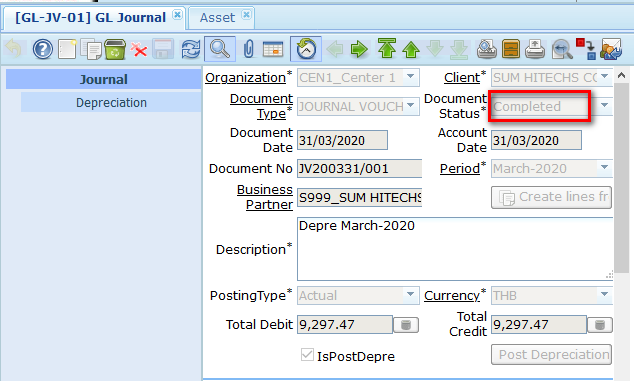
Task: Click the Currency label link
Action: pos(452,296)
